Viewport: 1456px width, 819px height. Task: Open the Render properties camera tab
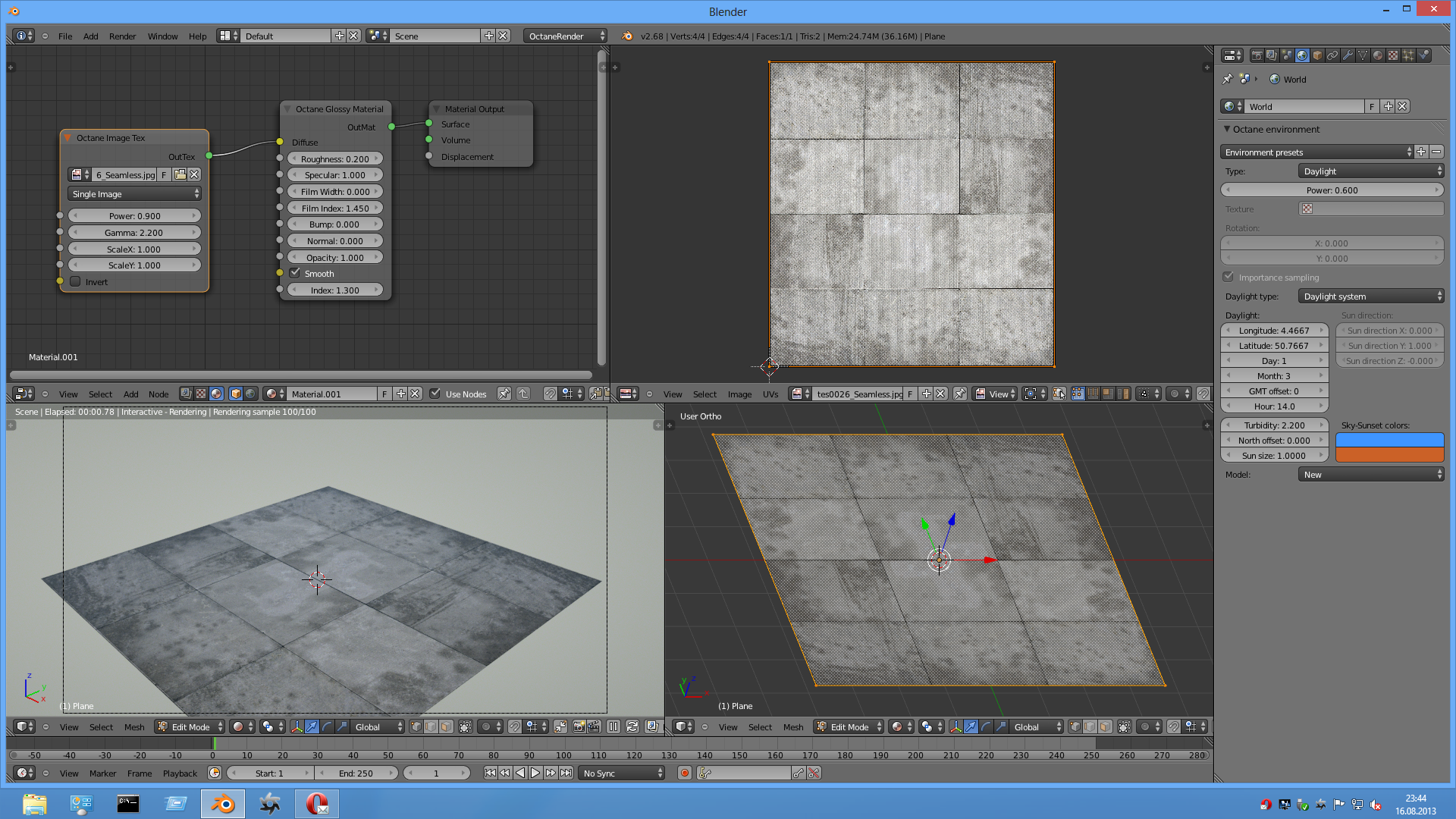pos(1257,55)
